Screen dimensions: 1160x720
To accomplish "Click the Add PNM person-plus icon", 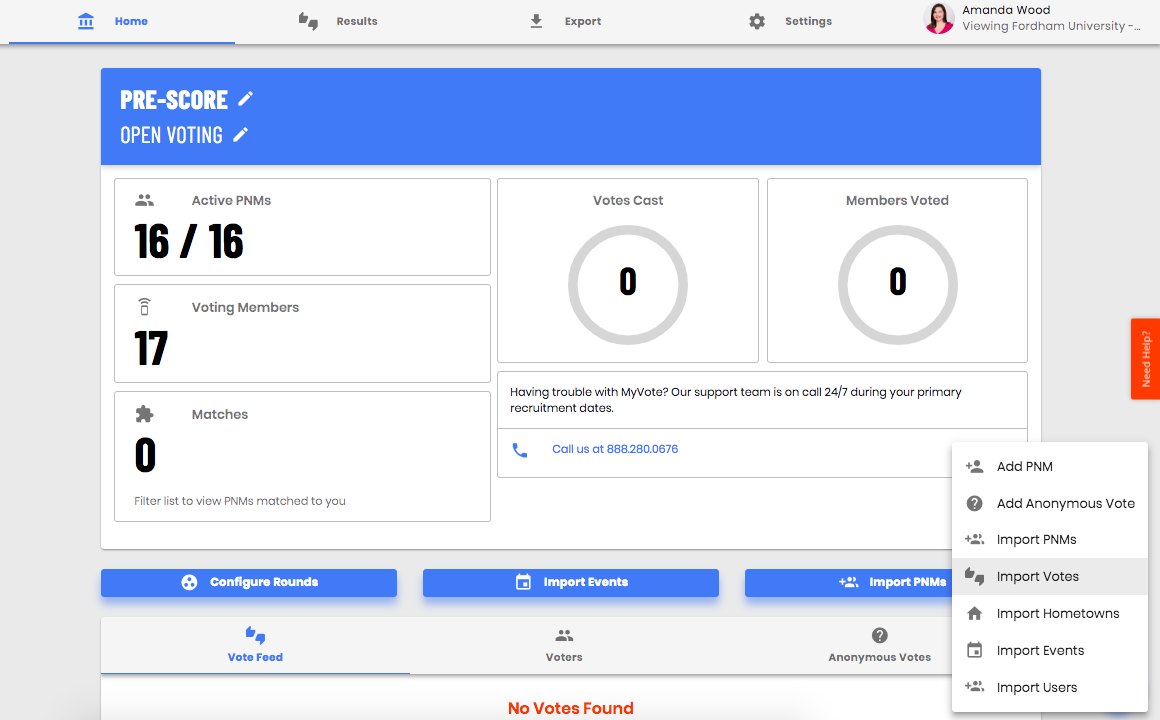I will (x=974, y=466).
